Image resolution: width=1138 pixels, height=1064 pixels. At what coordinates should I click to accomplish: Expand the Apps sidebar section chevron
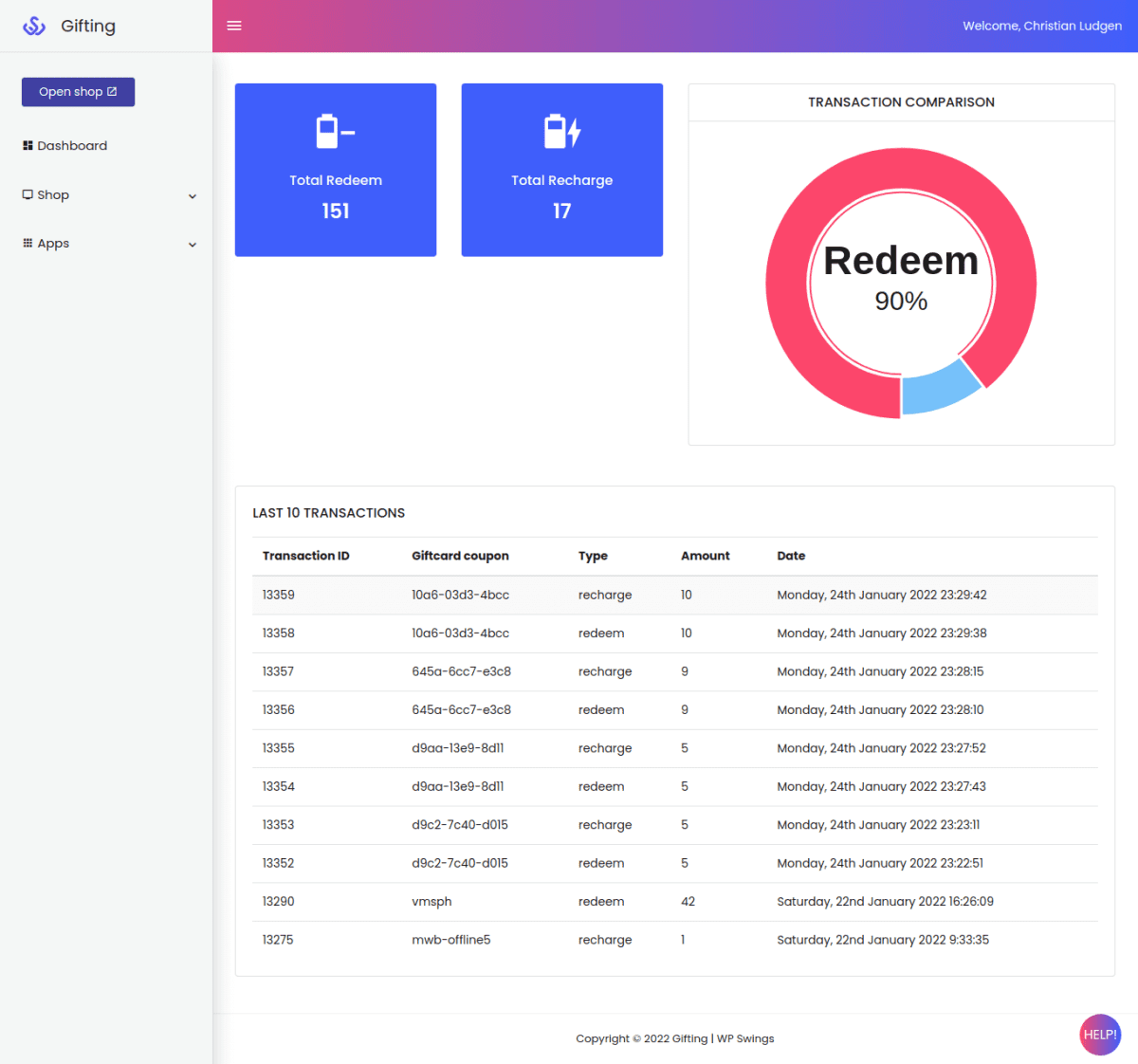point(193,244)
